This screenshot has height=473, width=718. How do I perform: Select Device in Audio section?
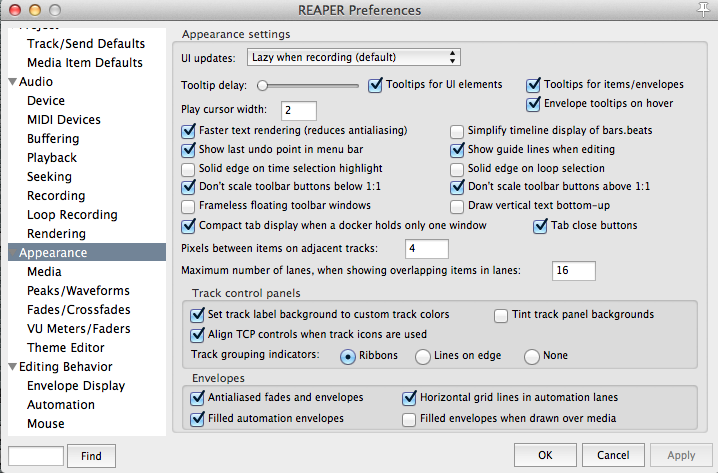[x=46, y=101]
